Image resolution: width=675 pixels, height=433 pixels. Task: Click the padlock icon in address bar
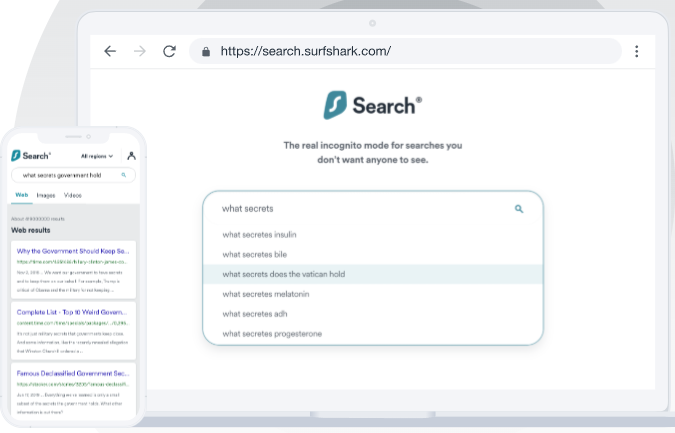coord(206,52)
